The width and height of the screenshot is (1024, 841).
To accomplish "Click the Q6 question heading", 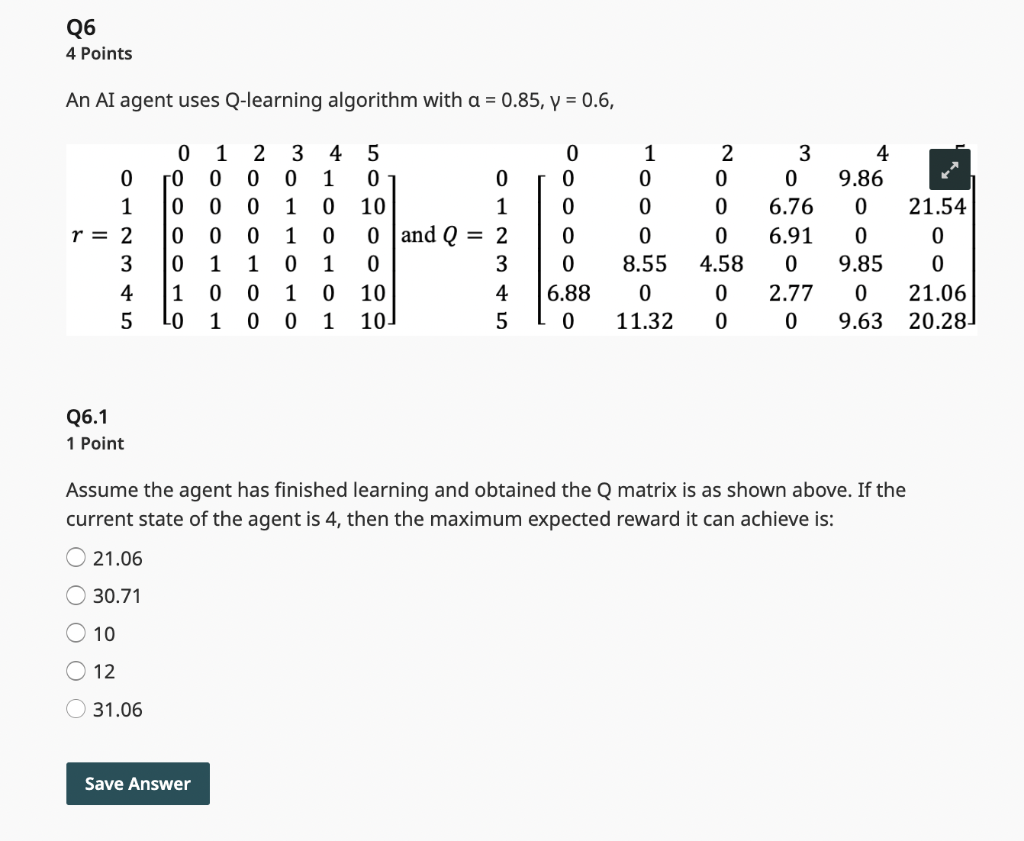I will tap(80, 27).
